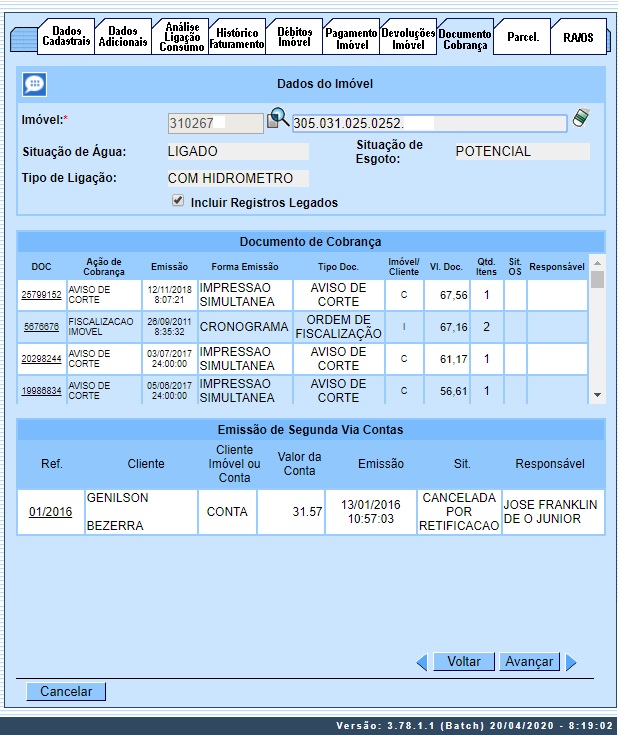
Task: Click the Cancelar button
Action: [x=66, y=691]
